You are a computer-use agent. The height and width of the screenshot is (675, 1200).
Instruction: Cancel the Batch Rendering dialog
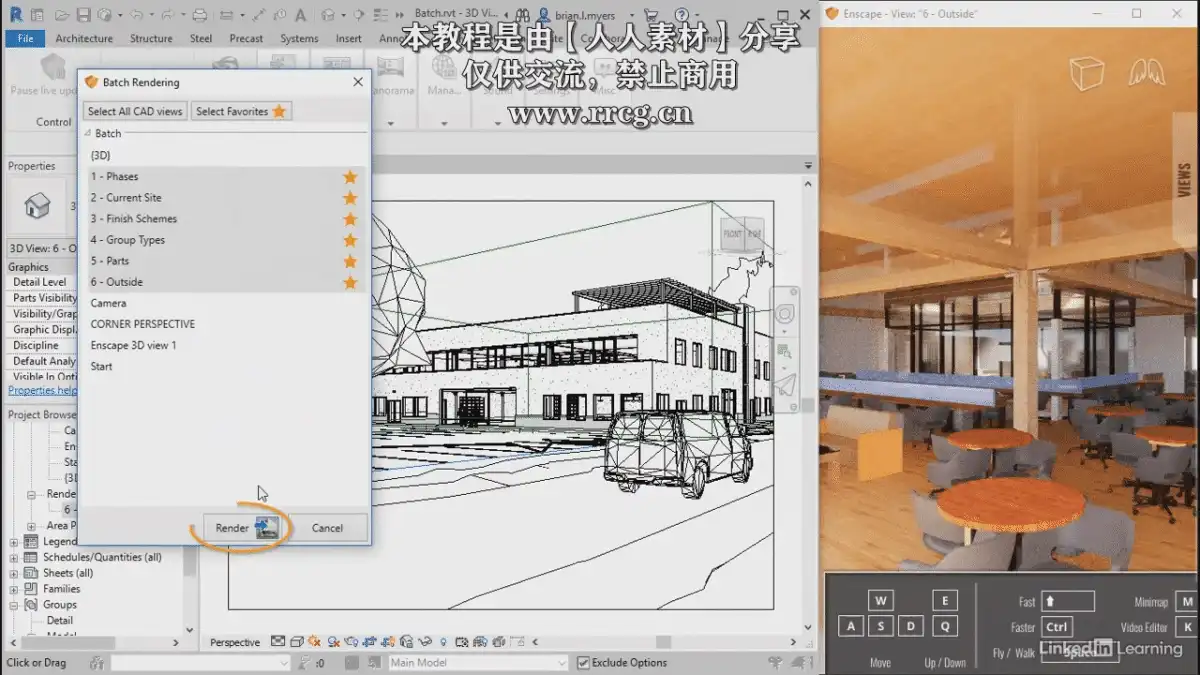327,528
